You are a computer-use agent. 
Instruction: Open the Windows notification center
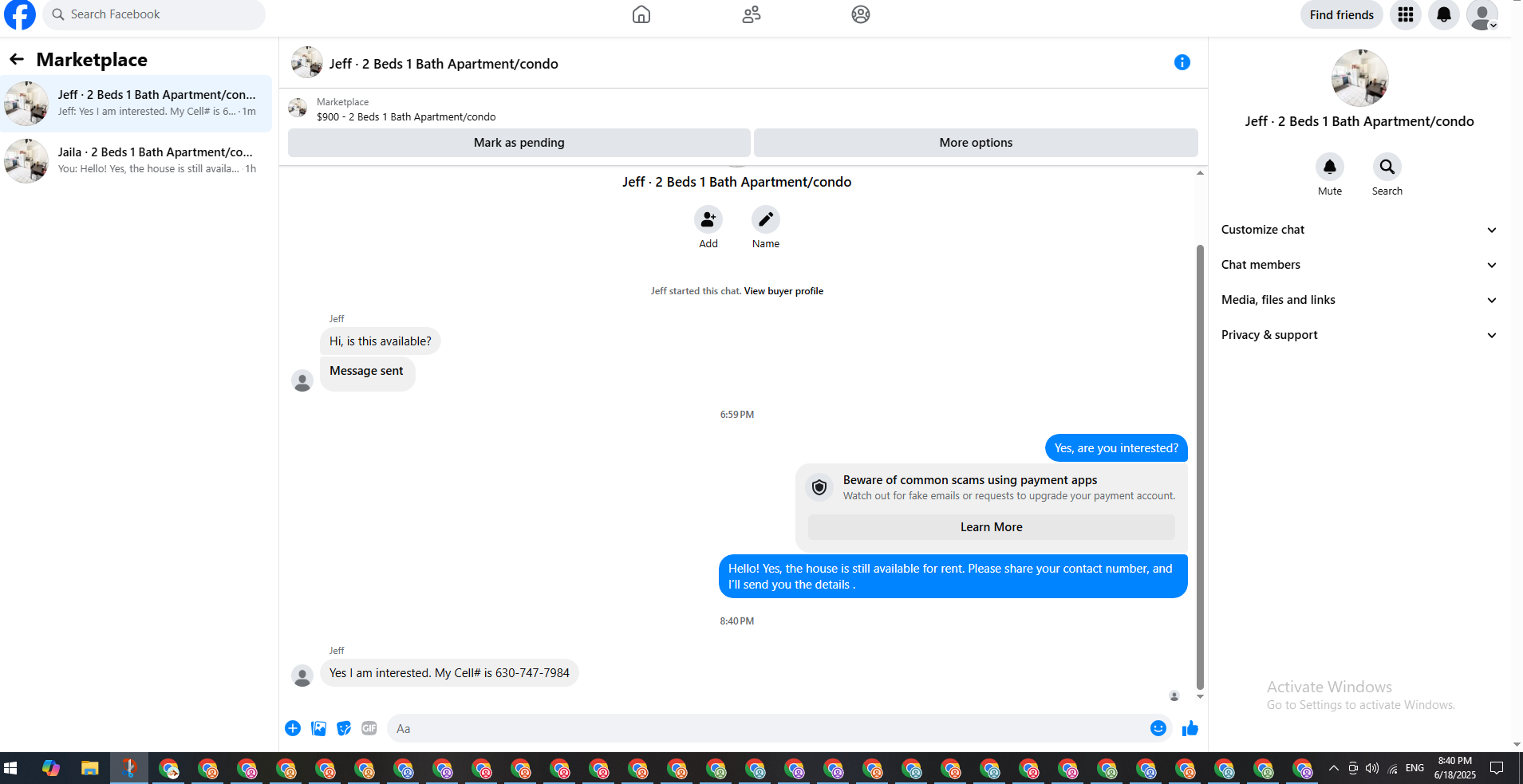[x=1497, y=768]
